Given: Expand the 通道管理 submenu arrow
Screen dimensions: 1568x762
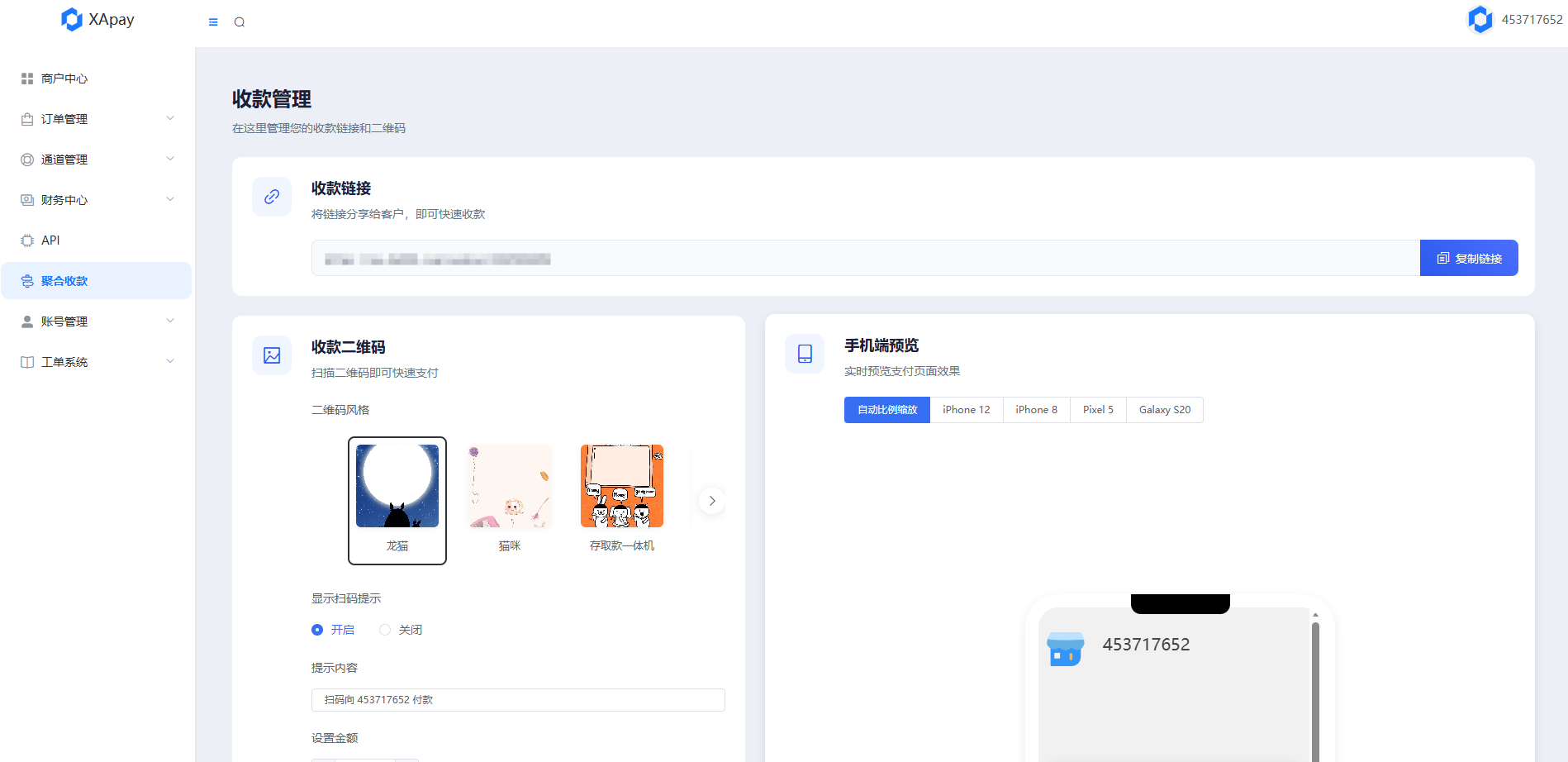Looking at the screenshot, I should [x=170, y=159].
